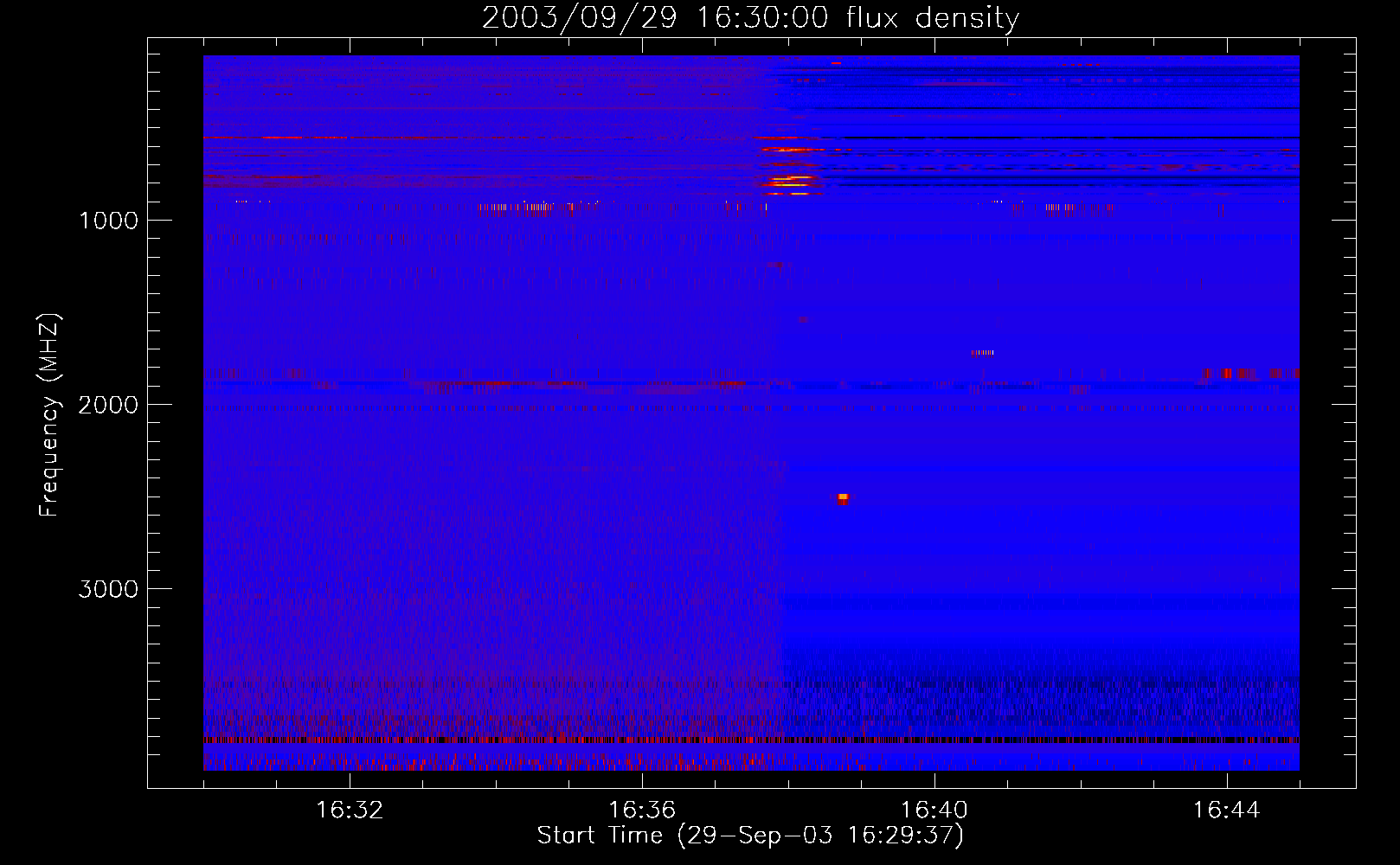Click the 16:40 time tick label
Screen dimensions: 1400x865
point(934,811)
